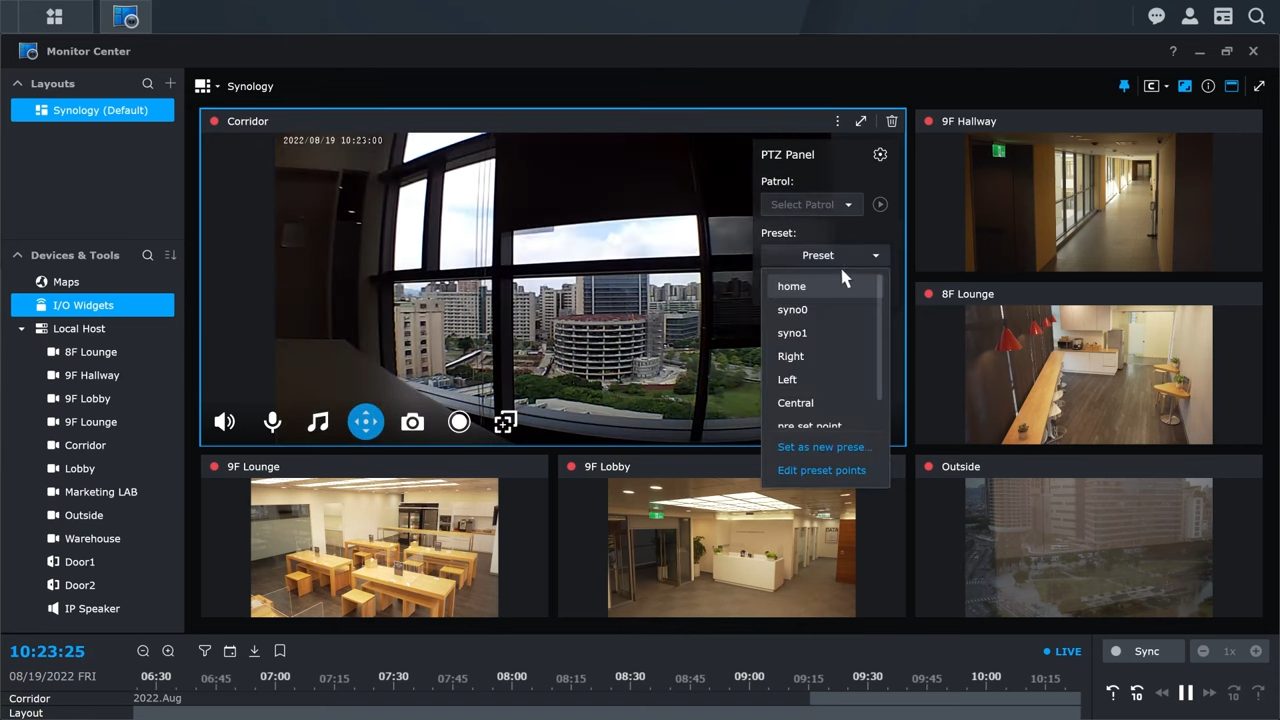Zoom in the timeline

[x=168, y=651]
